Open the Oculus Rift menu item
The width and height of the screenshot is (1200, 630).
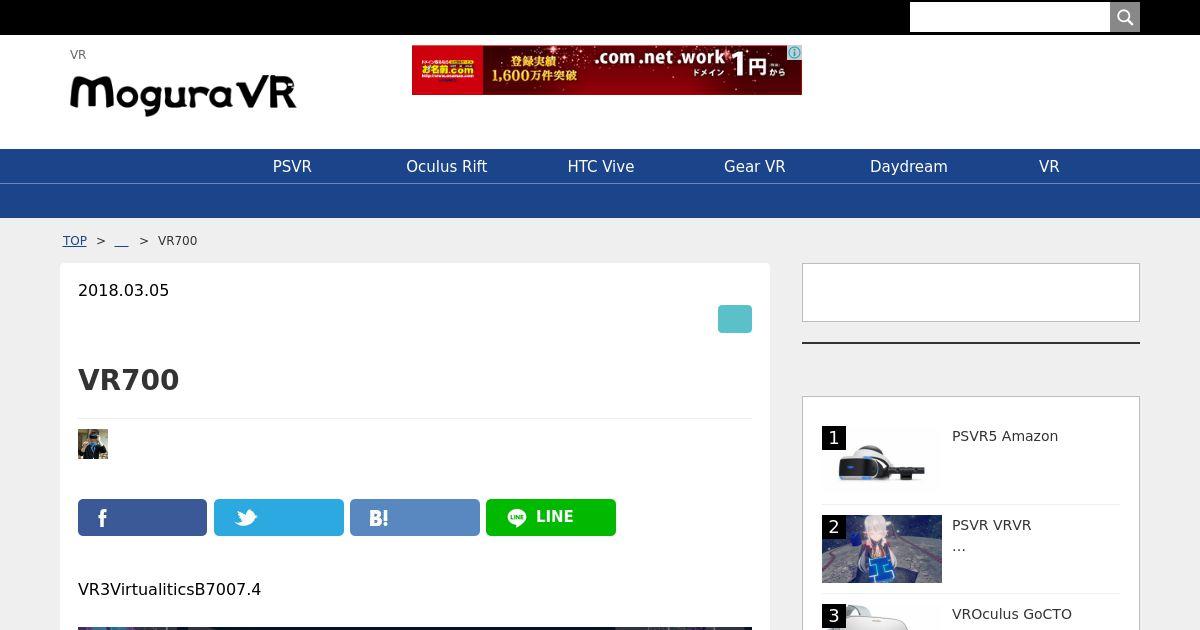(x=446, y=167)
